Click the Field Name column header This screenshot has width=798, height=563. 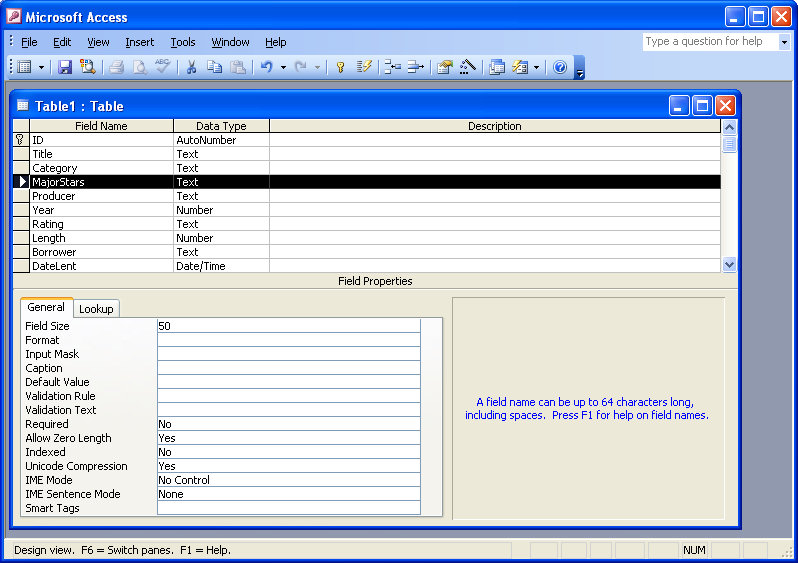[101, 126]
